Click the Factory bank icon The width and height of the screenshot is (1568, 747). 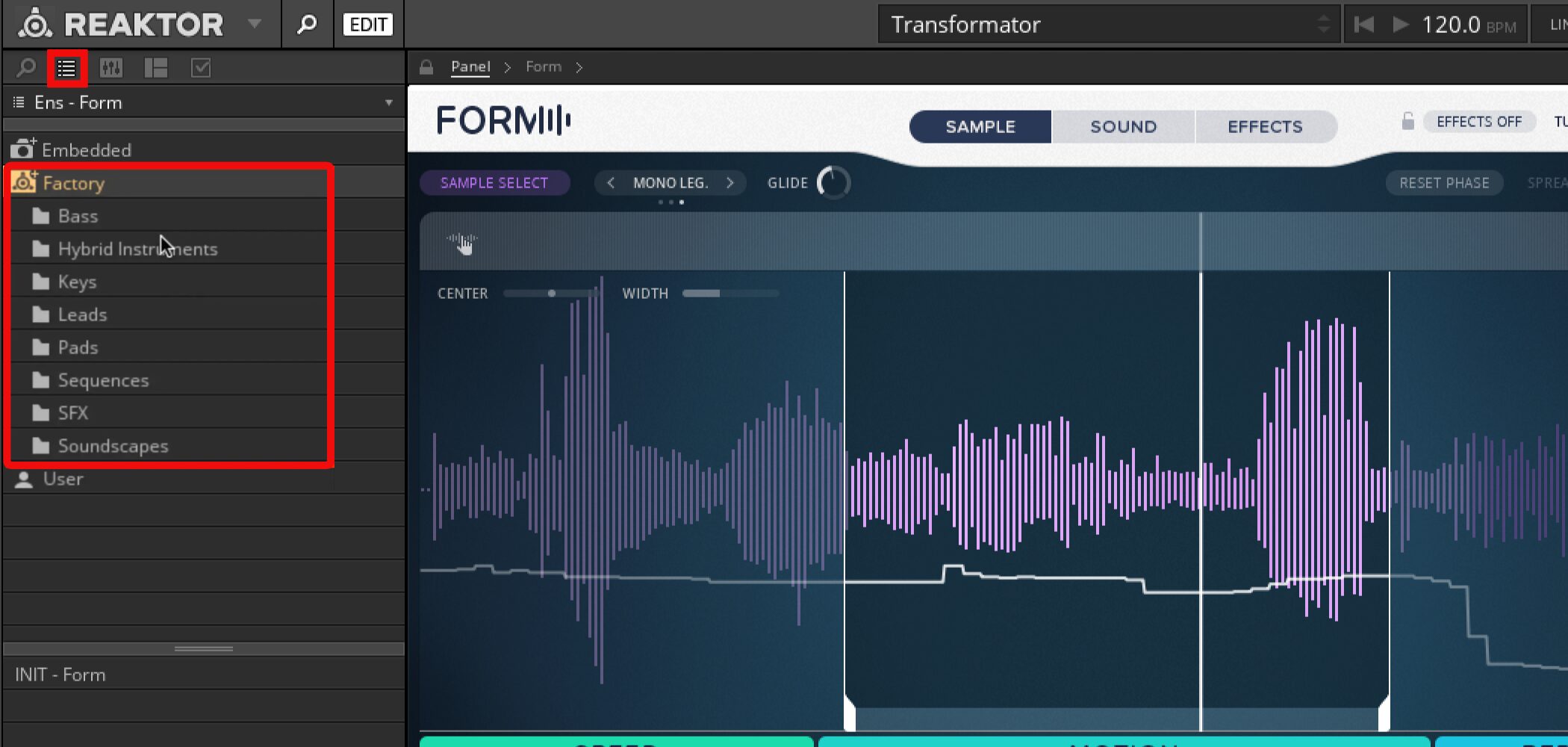coord(24,182)
